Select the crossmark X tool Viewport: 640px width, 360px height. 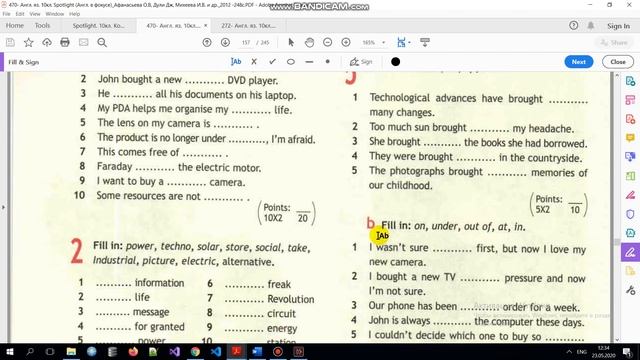[254, 62]
